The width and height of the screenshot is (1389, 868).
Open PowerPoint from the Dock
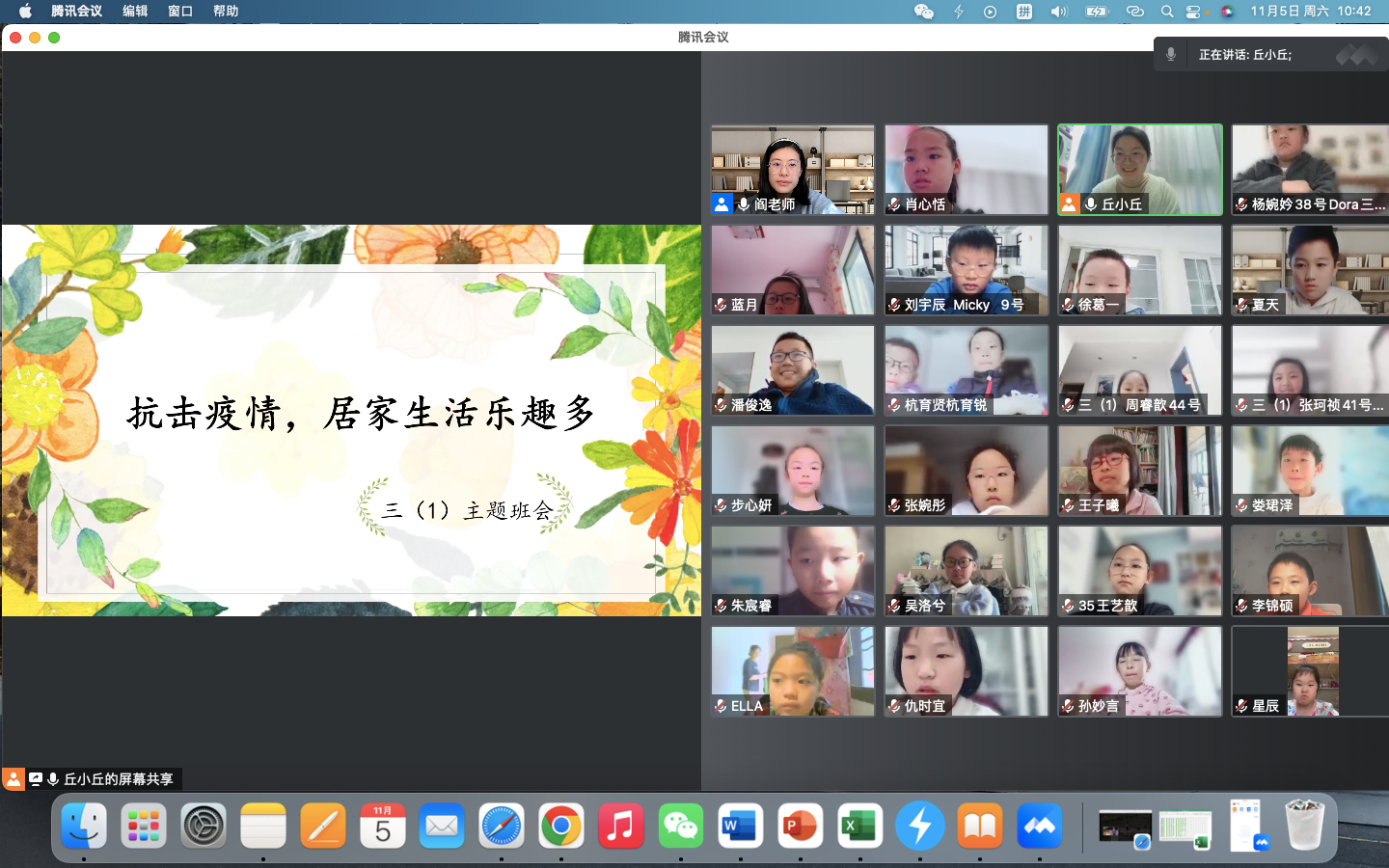(x=800, y=827)
